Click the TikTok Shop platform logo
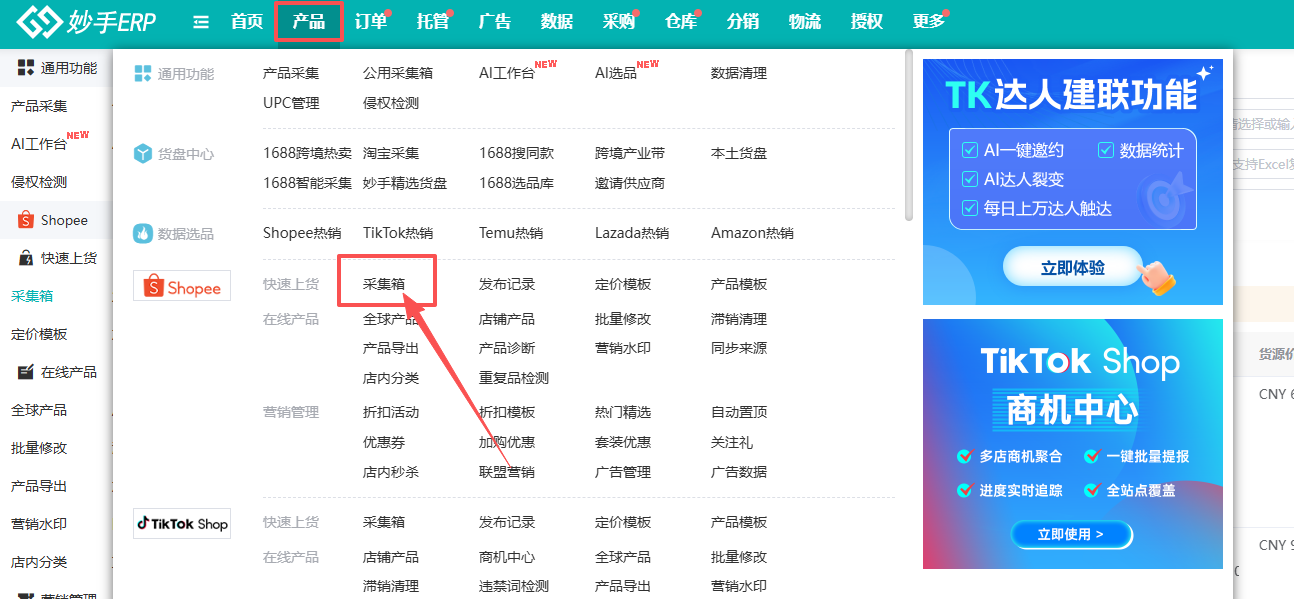This screenshot has height=599, width=1294. [x=182, y=524]
